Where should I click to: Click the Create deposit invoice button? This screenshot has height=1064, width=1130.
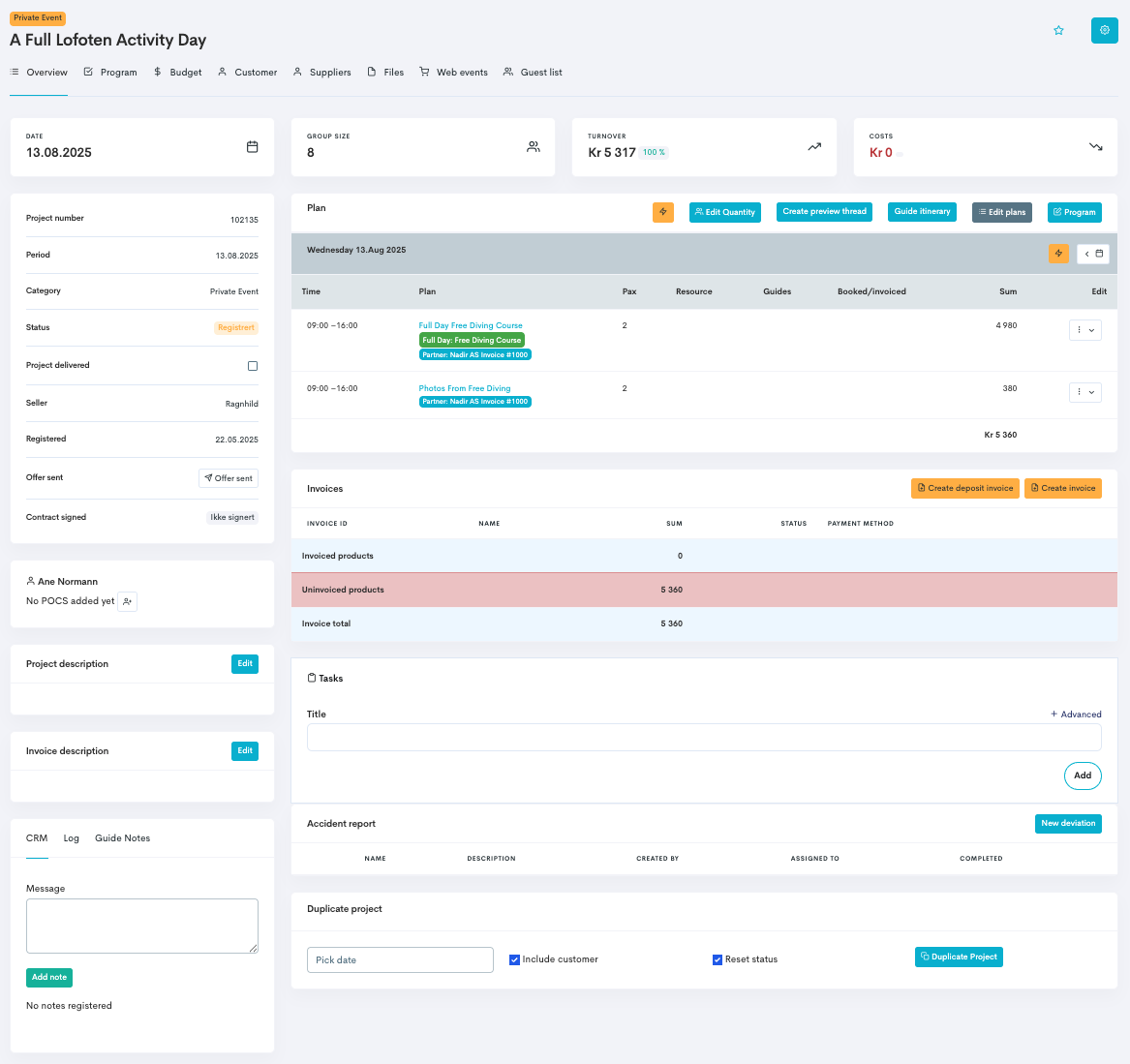(964, 489)
